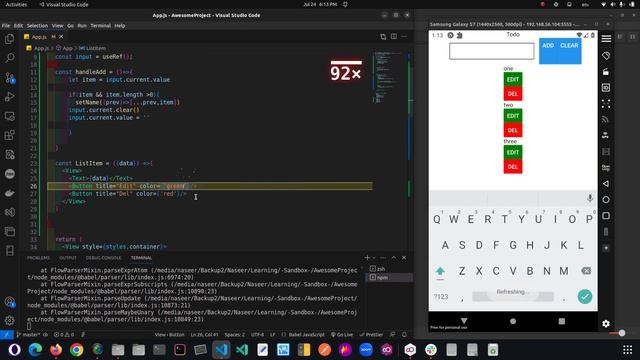Open the Help menu
Image resolution: width=640 pixels, height=360 pixels.
(x=120, y=25)
